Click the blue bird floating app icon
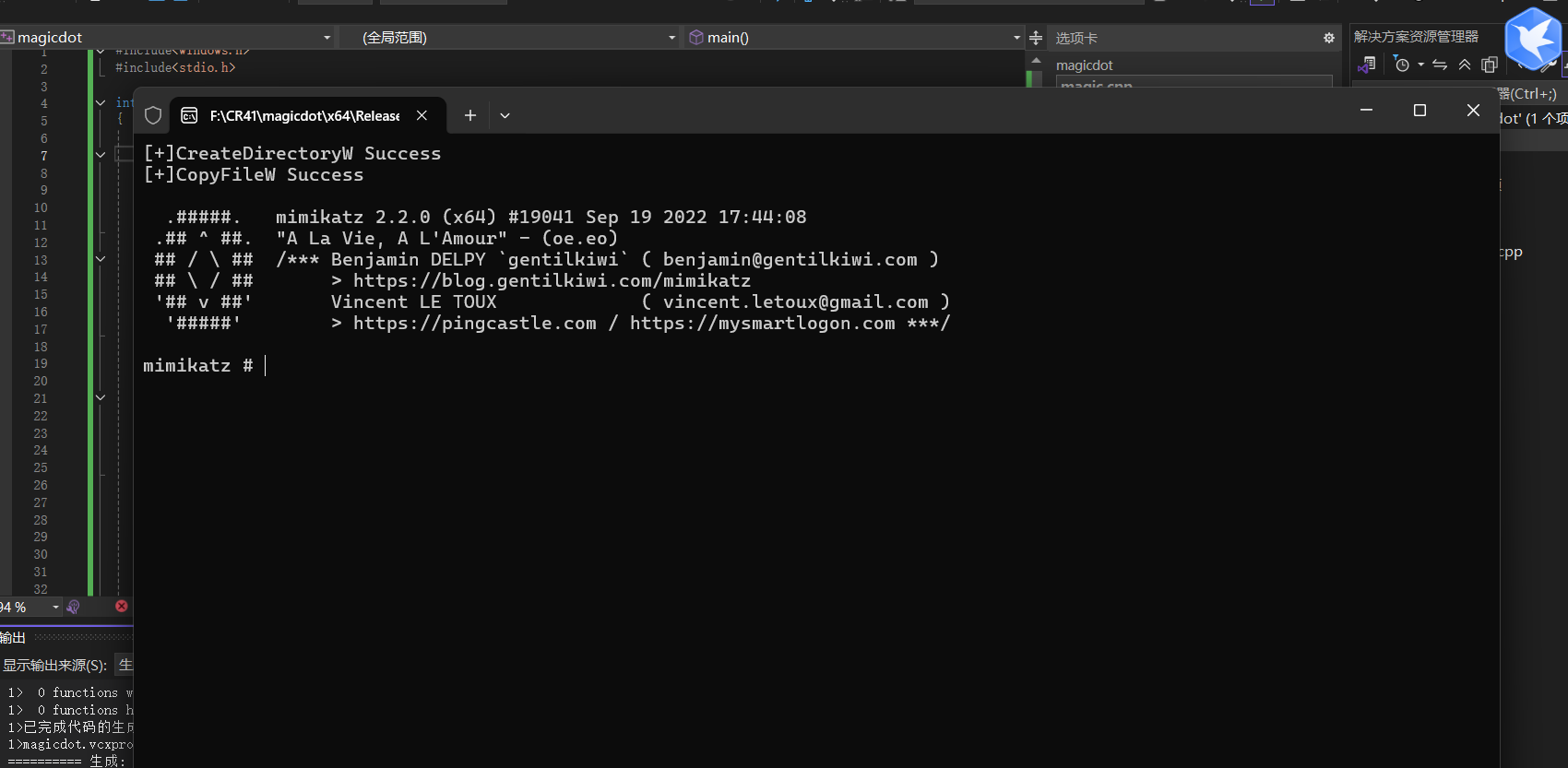The width and height of the screenshot is (1568, 768). [1533, 39]
